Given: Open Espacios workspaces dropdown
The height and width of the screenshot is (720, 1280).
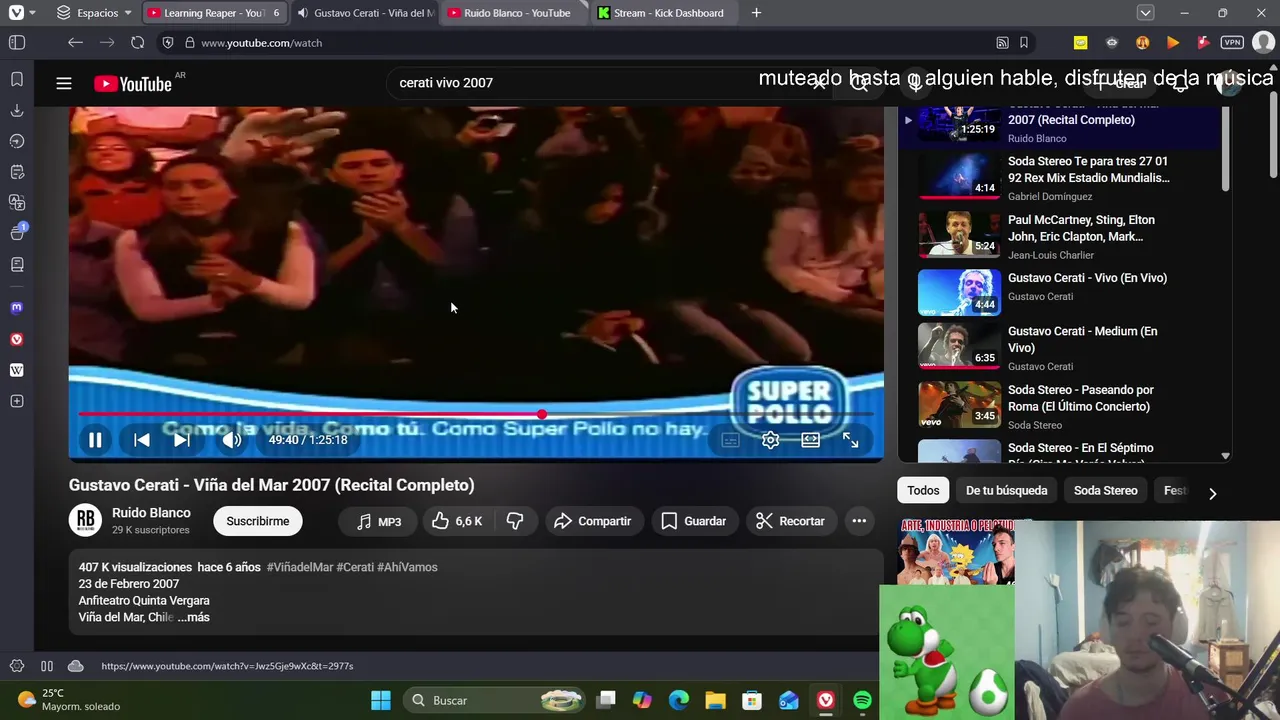Looking at the screenshot, I should pos(94,13).
